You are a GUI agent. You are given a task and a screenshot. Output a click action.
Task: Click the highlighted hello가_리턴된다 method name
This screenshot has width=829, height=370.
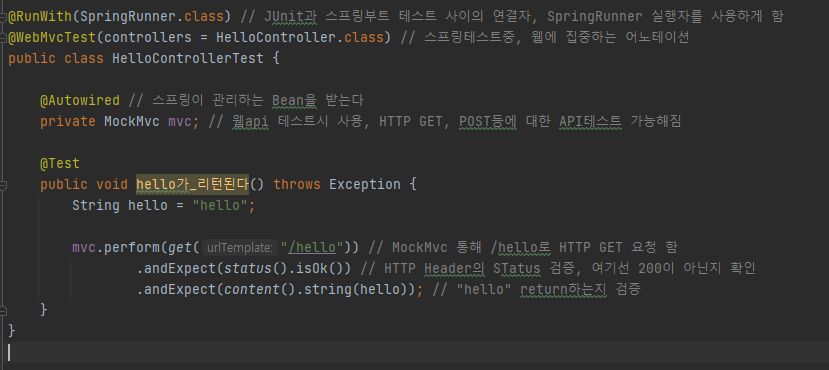[x=192, y=184]
